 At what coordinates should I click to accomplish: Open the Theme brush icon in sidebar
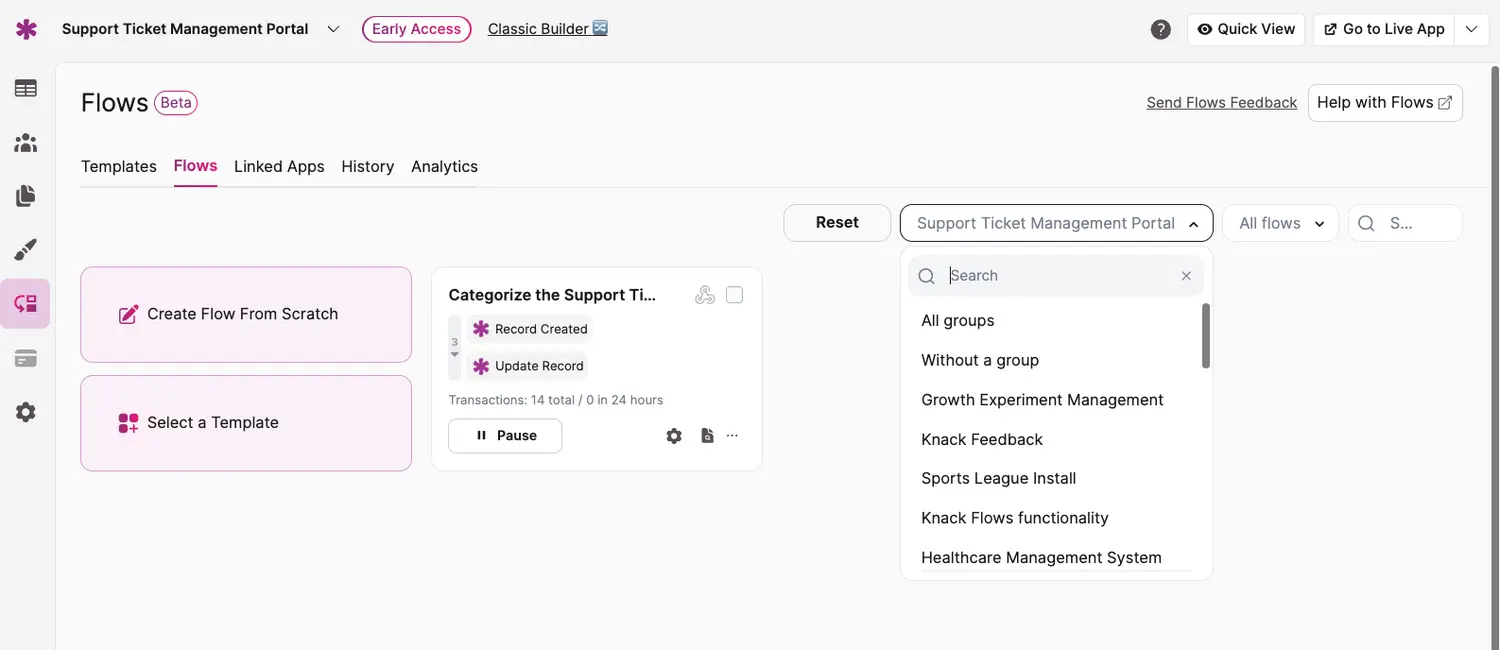point(26,250)
